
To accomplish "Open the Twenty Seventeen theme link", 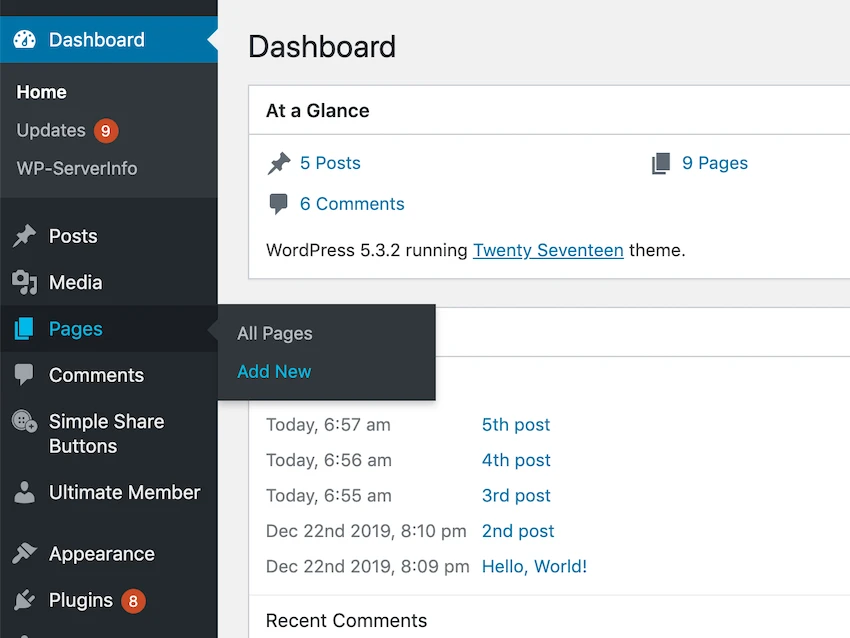I will (548, 250).
